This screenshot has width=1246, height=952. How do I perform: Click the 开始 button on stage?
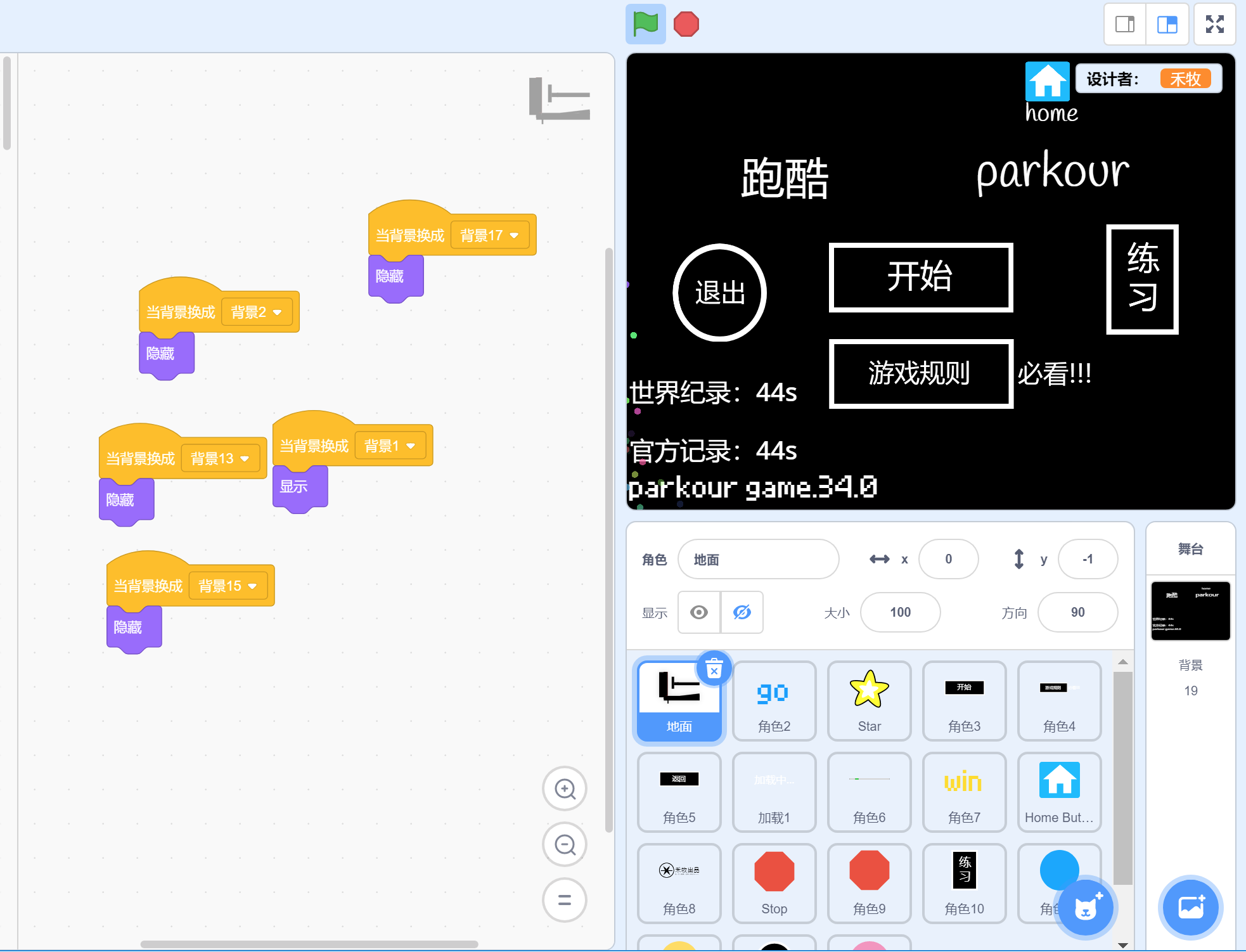pos(920,277)
